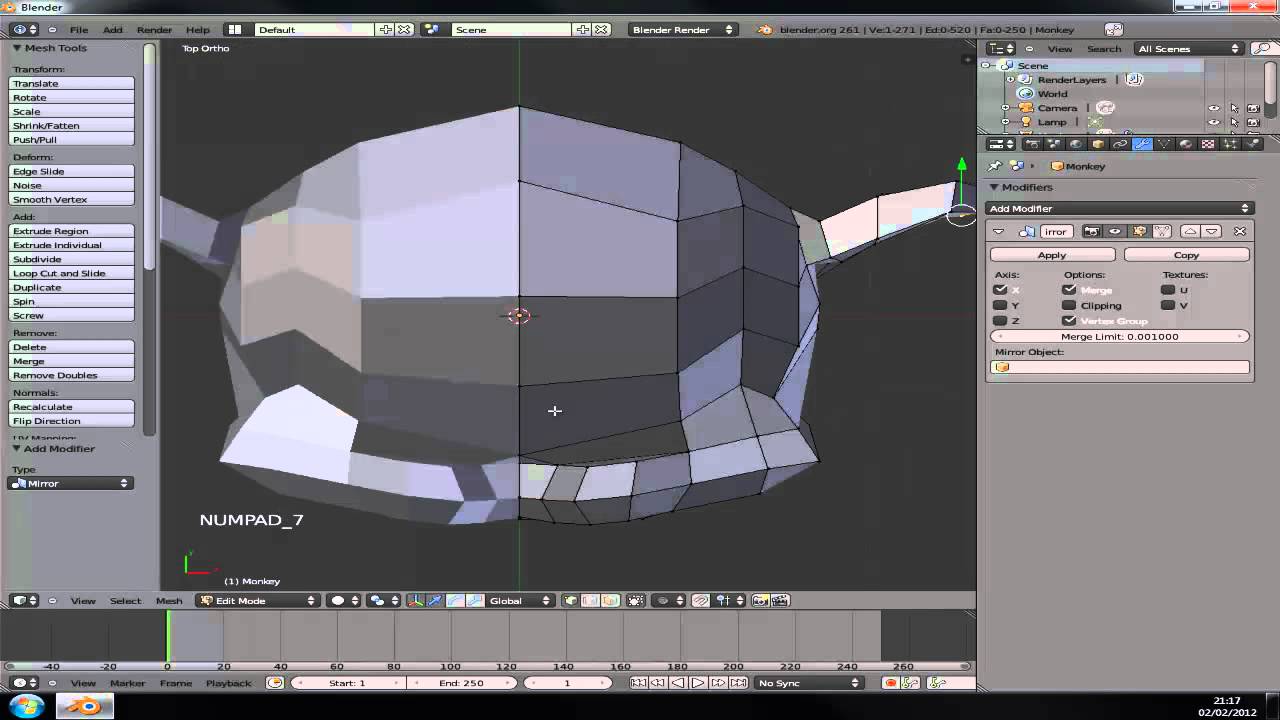Open the File menu
Viewport: 1280px width, 720px height.
coord(79,29)
